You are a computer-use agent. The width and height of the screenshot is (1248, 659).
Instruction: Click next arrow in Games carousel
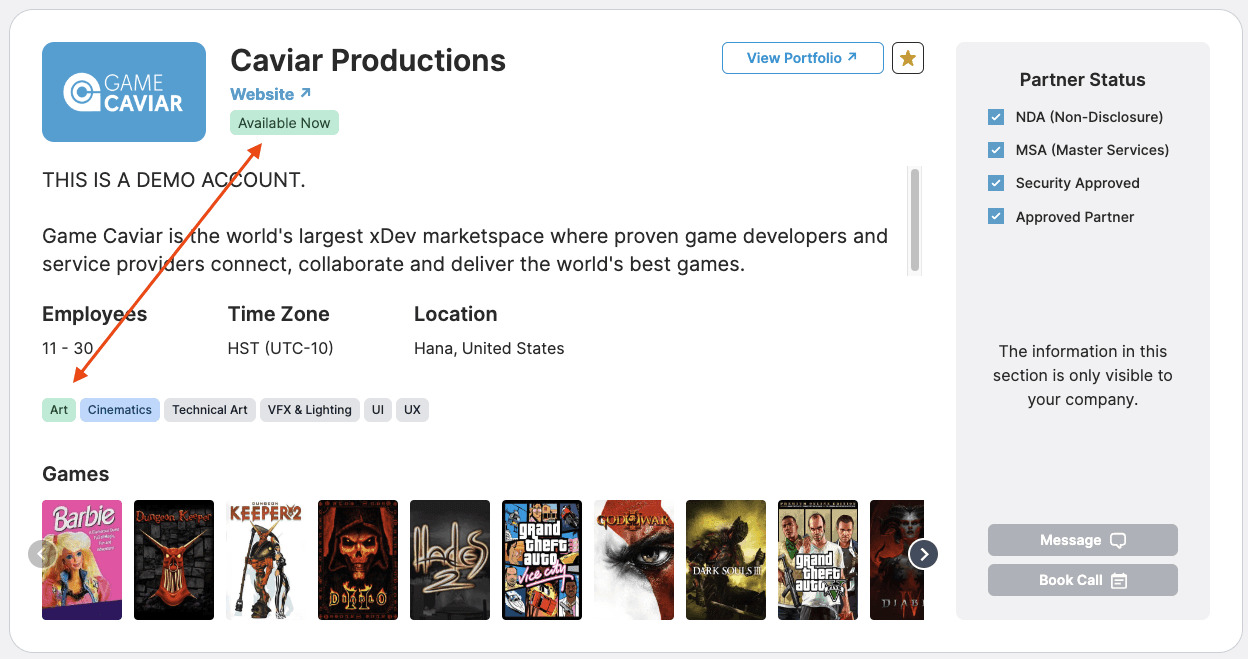pos(923,553)
